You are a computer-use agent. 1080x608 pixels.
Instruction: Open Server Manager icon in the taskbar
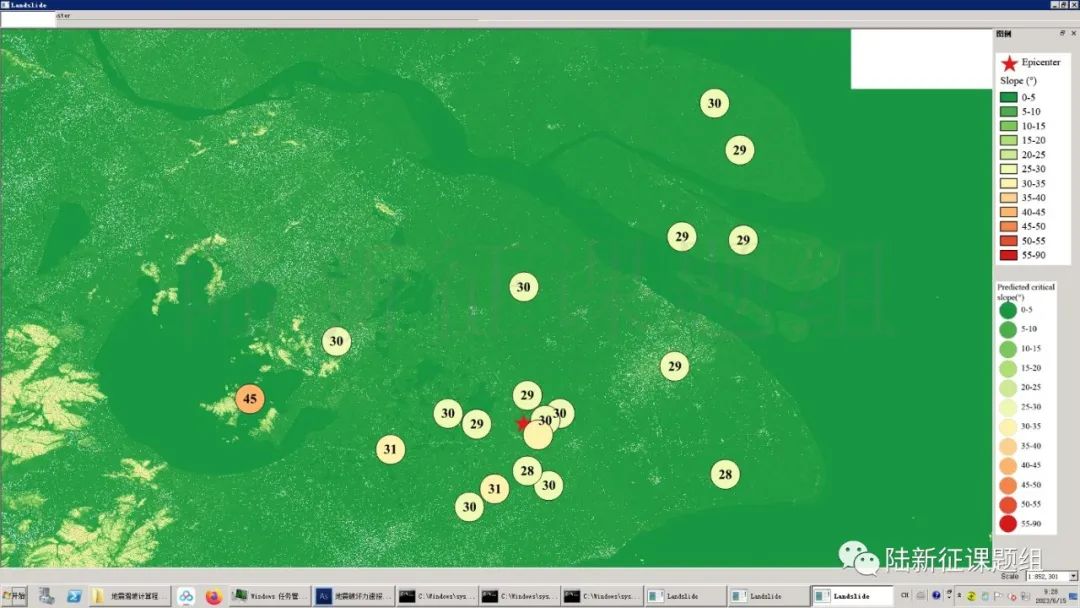point(46,596)
